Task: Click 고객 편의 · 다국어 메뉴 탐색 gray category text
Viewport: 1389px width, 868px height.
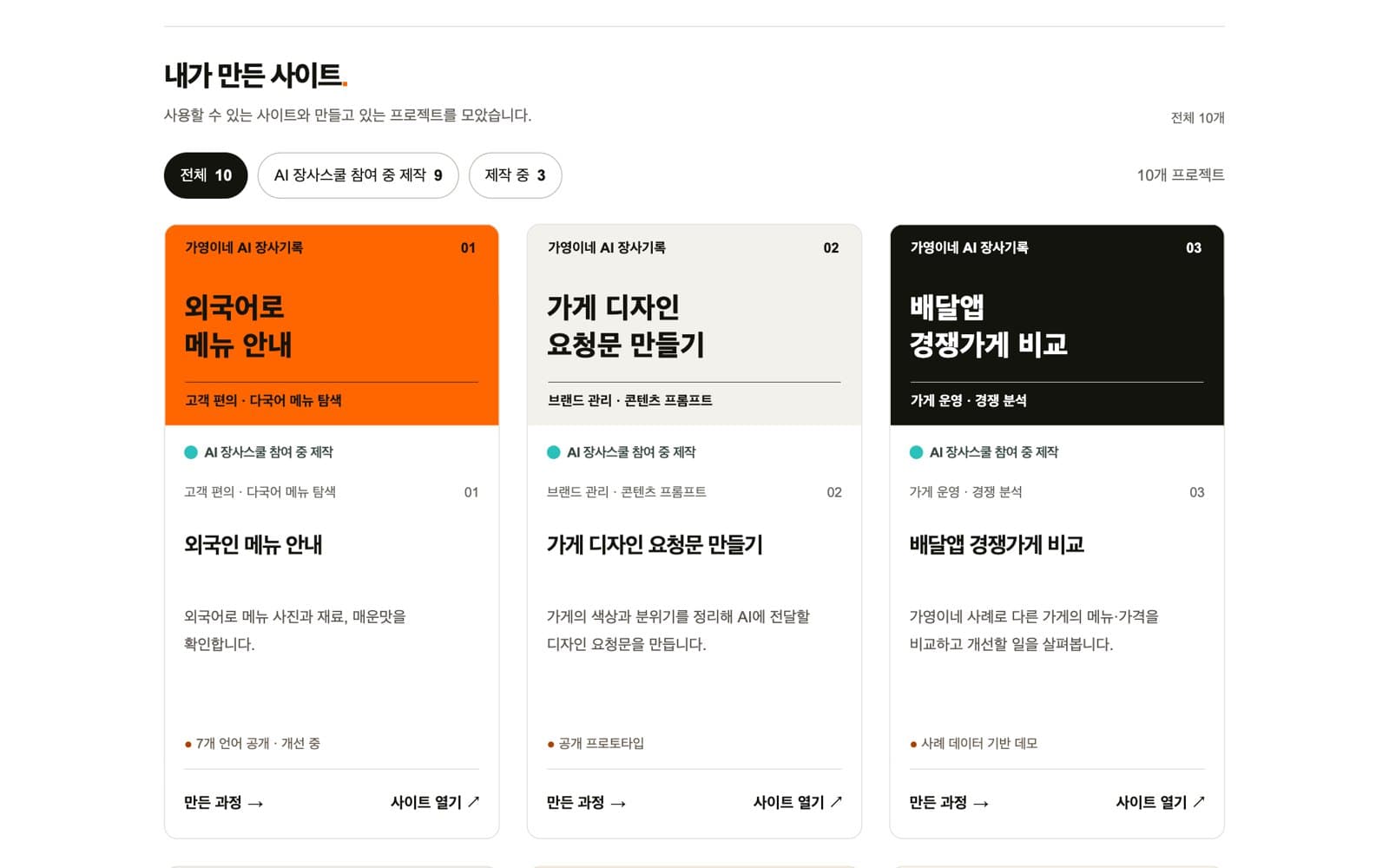Action: coord(260,492)
